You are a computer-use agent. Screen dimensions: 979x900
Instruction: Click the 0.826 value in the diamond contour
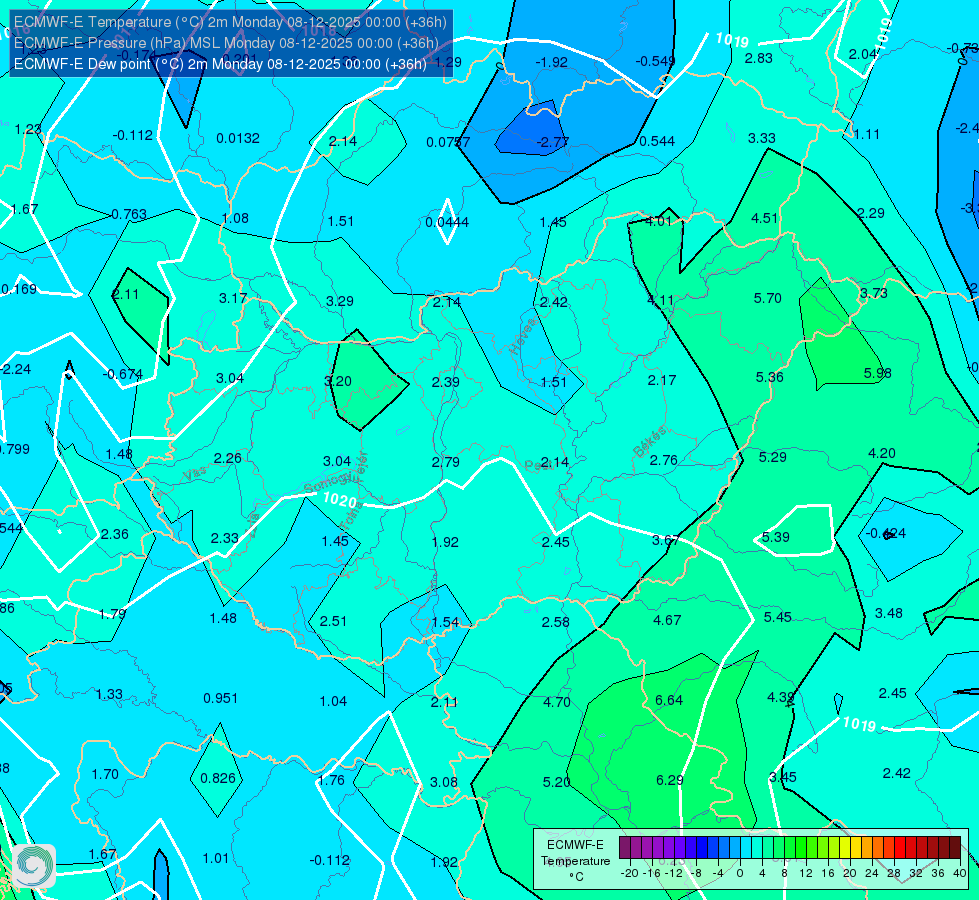[x=218, y=778]
